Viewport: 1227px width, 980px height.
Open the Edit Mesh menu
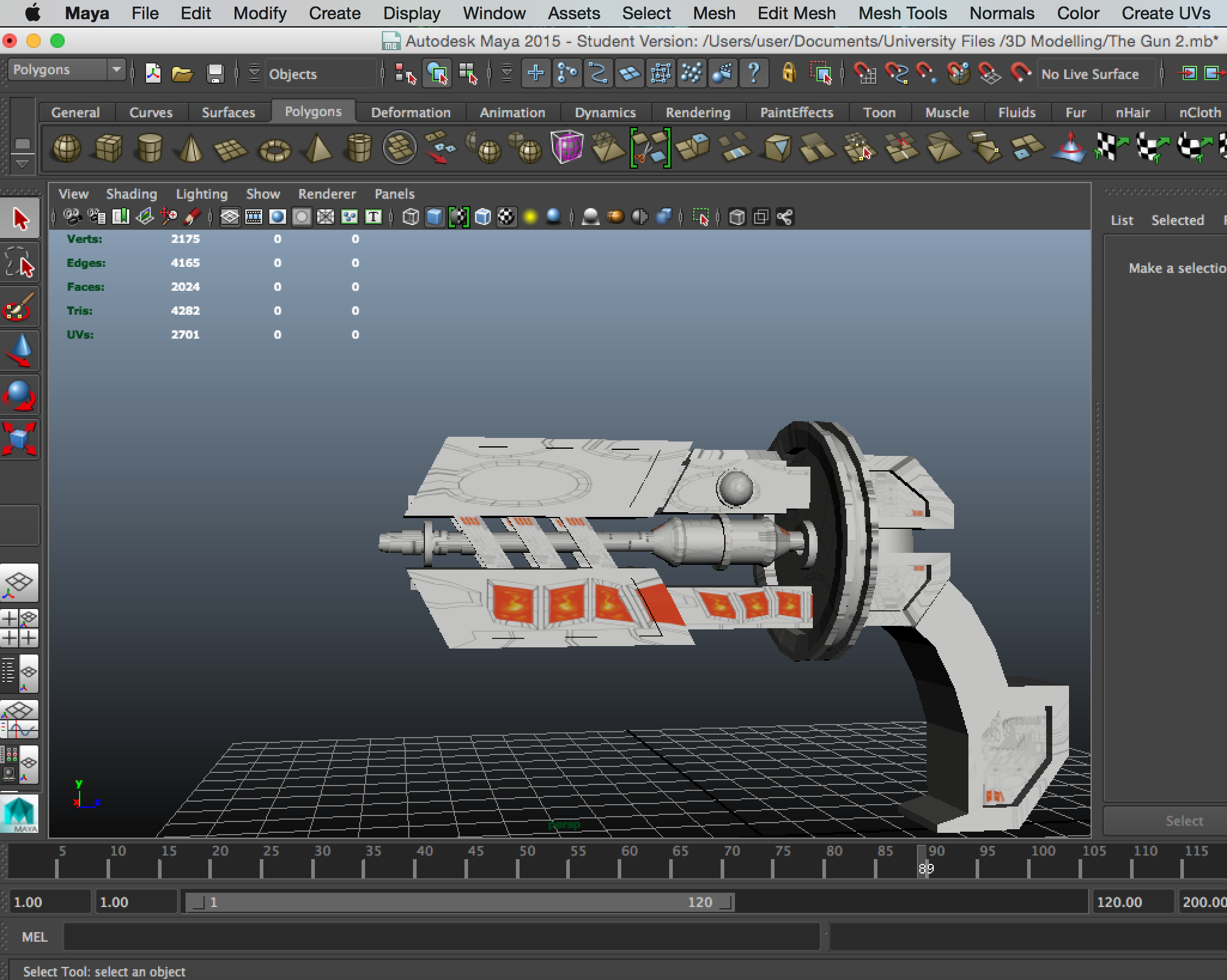click(796, 13)
